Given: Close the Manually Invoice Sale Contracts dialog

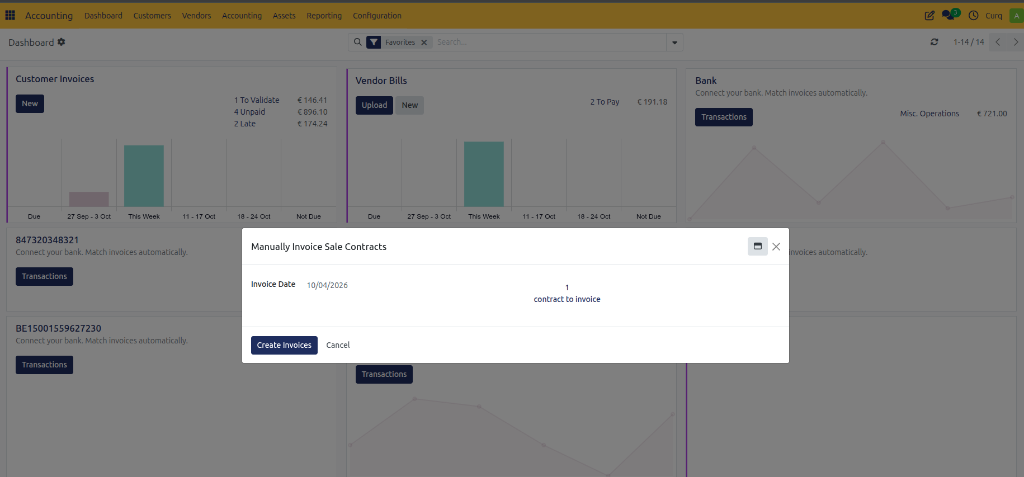Looking at the screenshot, I should tap(776, 246).
